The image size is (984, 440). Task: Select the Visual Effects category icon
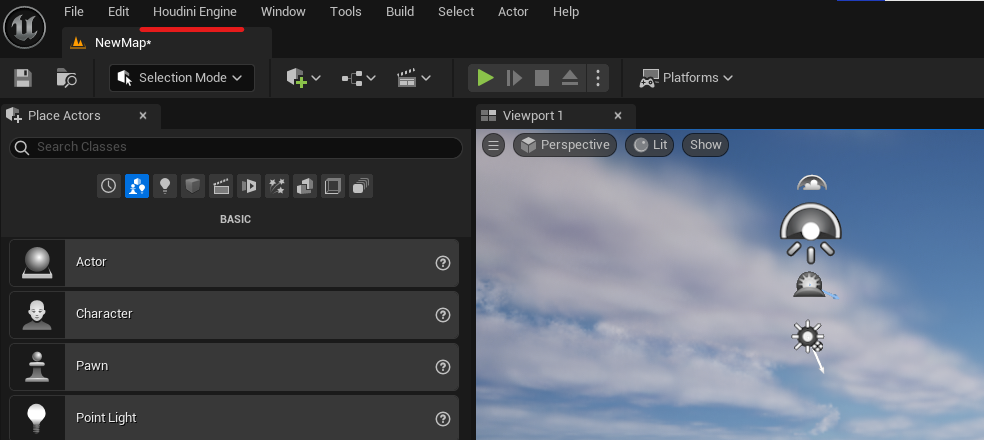tap(249, 186)
